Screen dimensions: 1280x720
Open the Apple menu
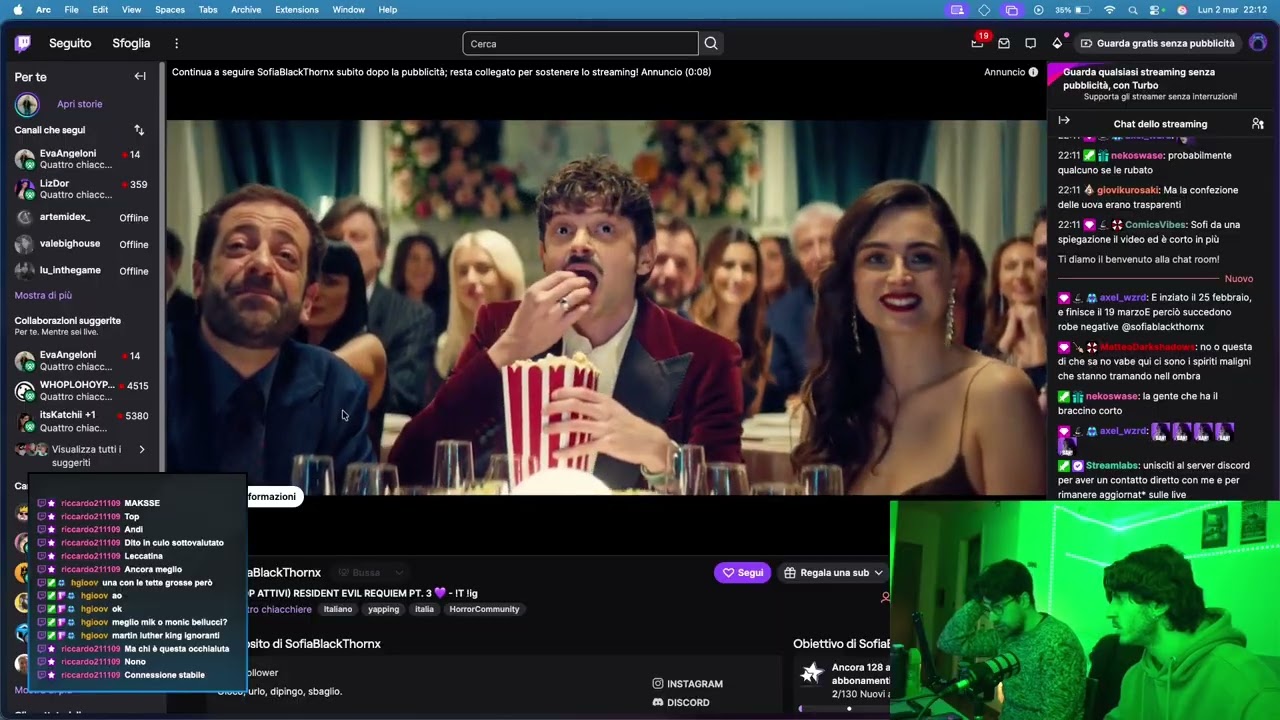pyautogui.click(x=17, y=10)
